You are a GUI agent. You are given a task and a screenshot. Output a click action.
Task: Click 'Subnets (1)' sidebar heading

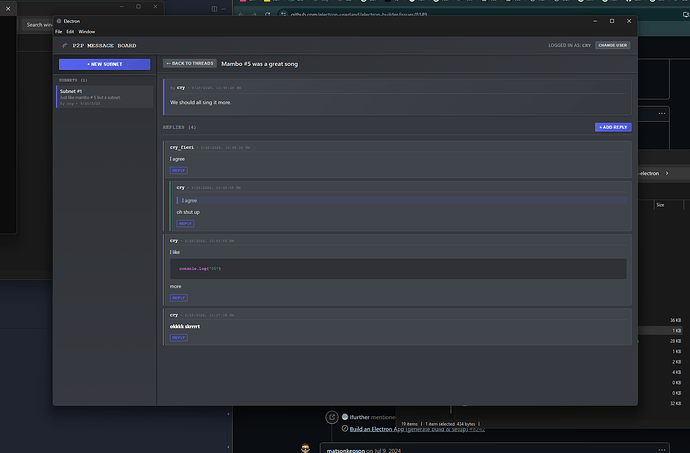click(x=73, y=80)
